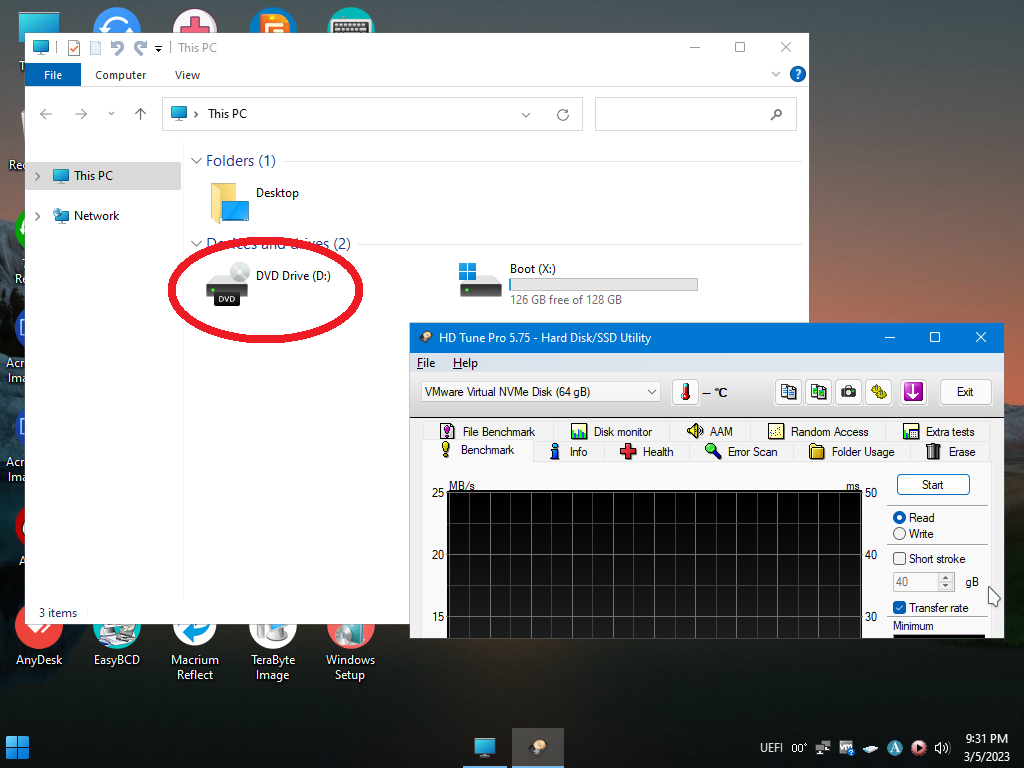Open HD Tune options gears icon
Viewport: 1024px width, 768px height.
pos(879,392)
